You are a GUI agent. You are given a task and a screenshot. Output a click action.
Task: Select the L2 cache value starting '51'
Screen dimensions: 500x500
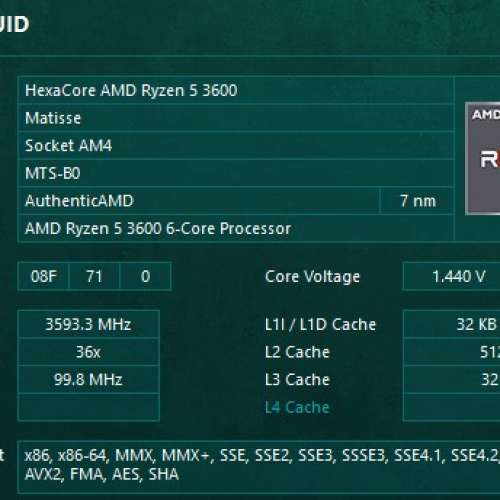tap(452, 352)
